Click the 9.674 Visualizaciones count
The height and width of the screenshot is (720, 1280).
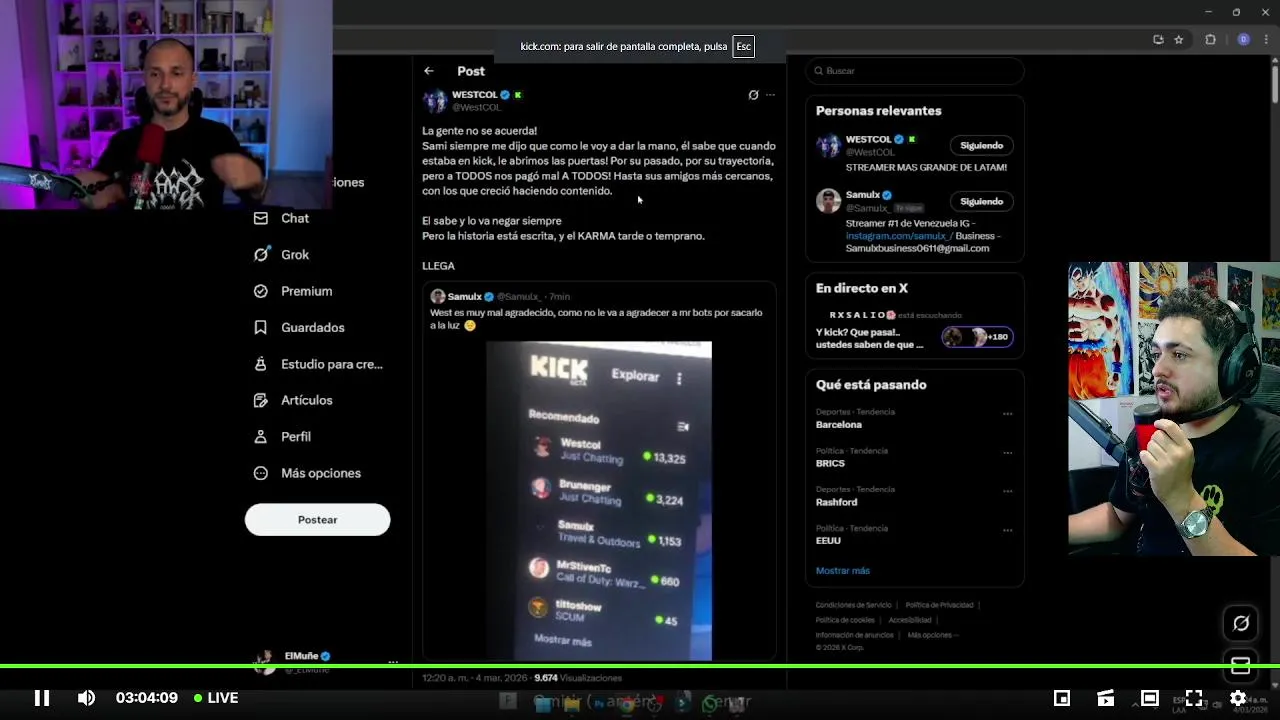(x=578, y=678)
